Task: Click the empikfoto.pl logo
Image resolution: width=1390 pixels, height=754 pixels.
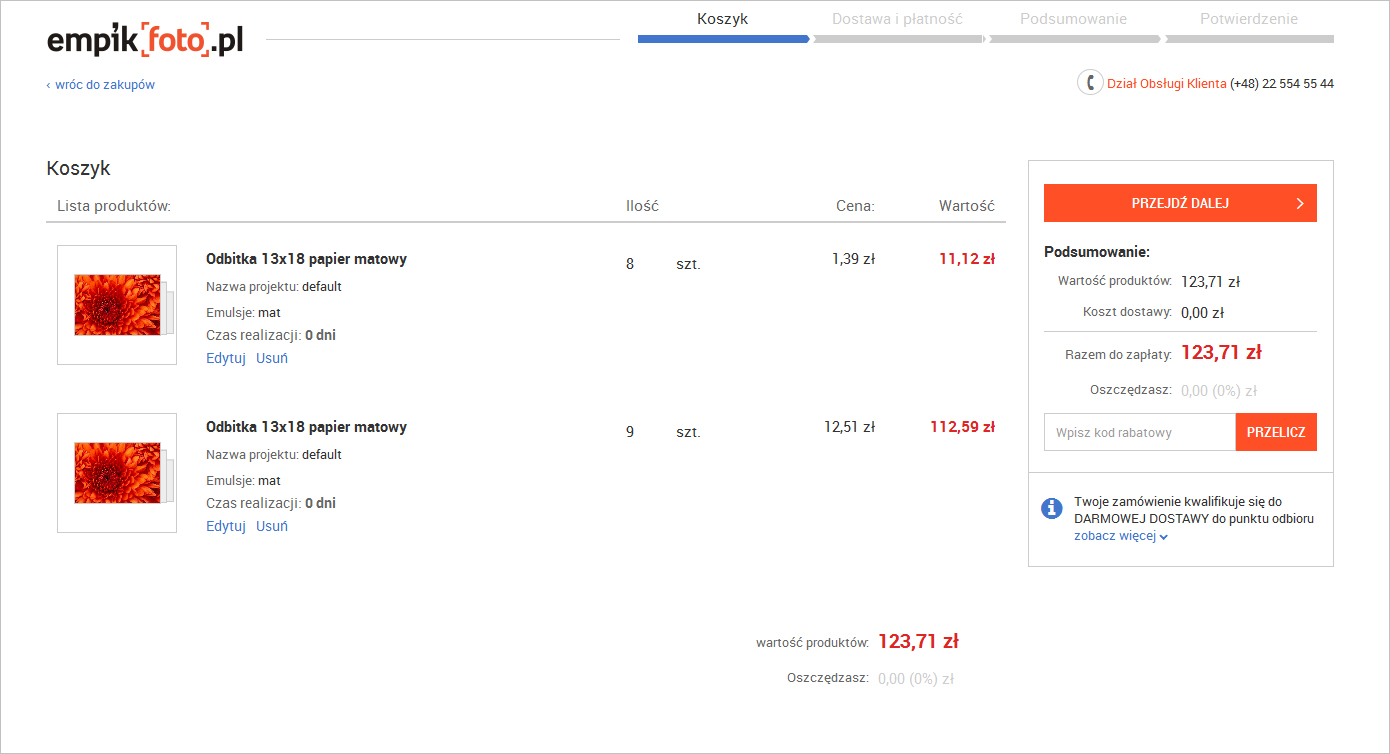Action: pos(145,40)
